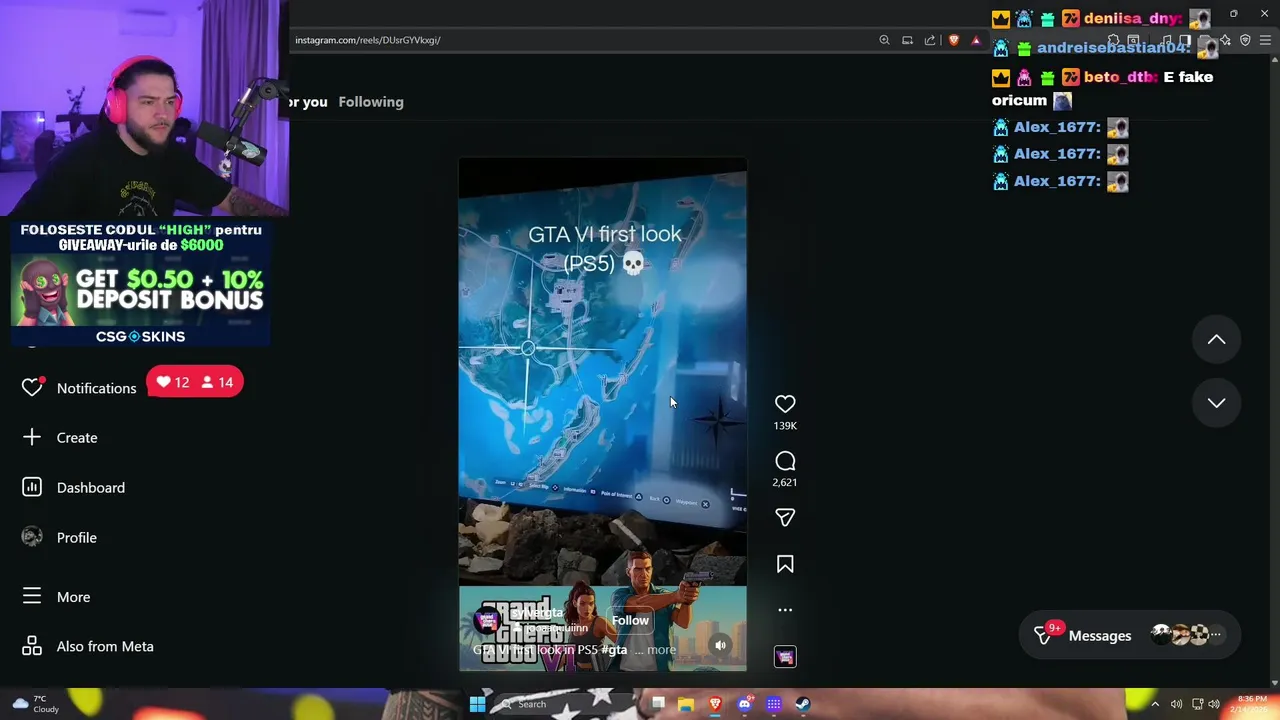Go to next reel with down chevron
This screenshot has width=1280, height=720.
pos(1216,403)
